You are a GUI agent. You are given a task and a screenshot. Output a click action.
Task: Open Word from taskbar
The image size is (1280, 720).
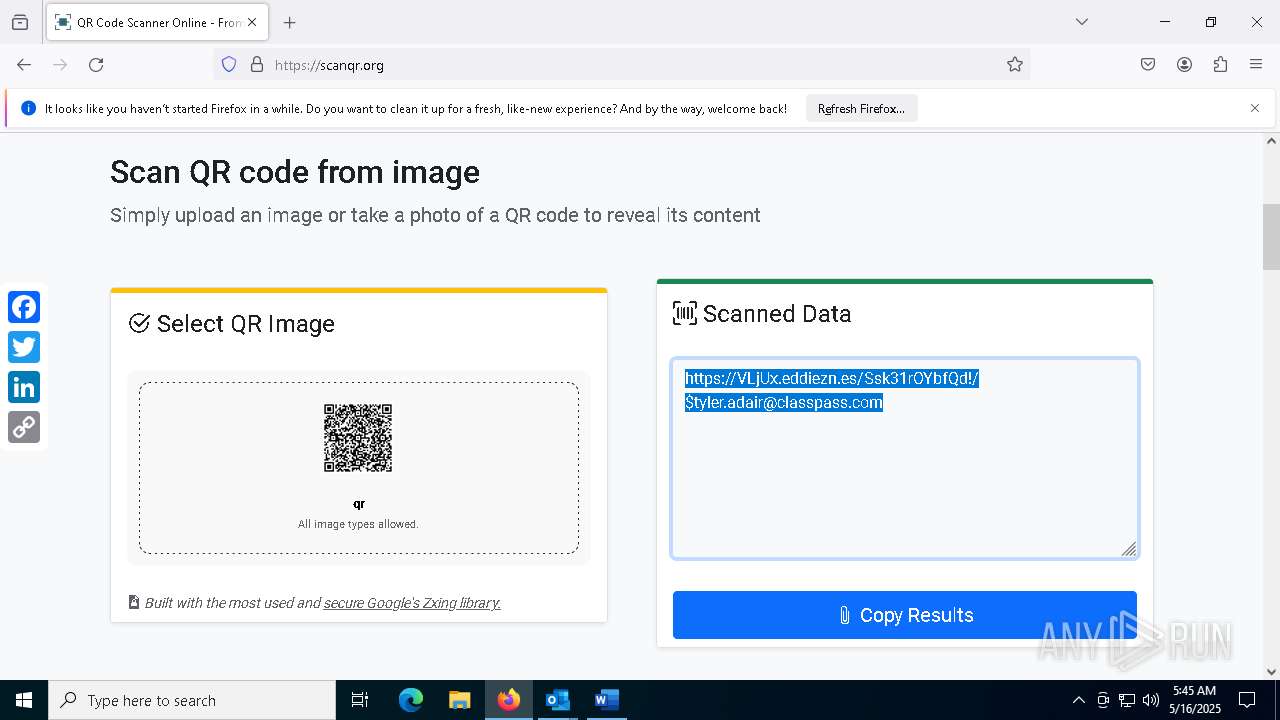606,700
